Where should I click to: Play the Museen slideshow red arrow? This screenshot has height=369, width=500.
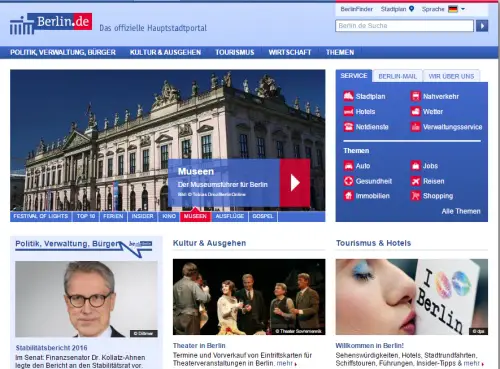(295, 183)
